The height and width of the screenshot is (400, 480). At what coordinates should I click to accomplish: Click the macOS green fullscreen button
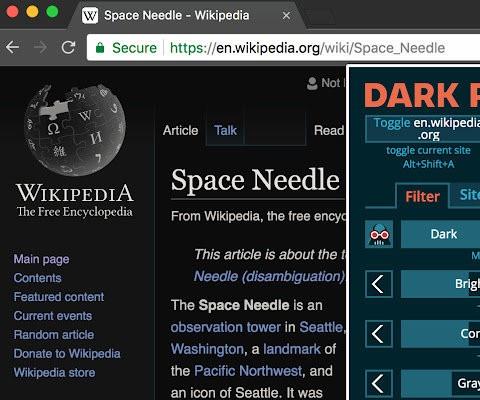tap(52, 11)
